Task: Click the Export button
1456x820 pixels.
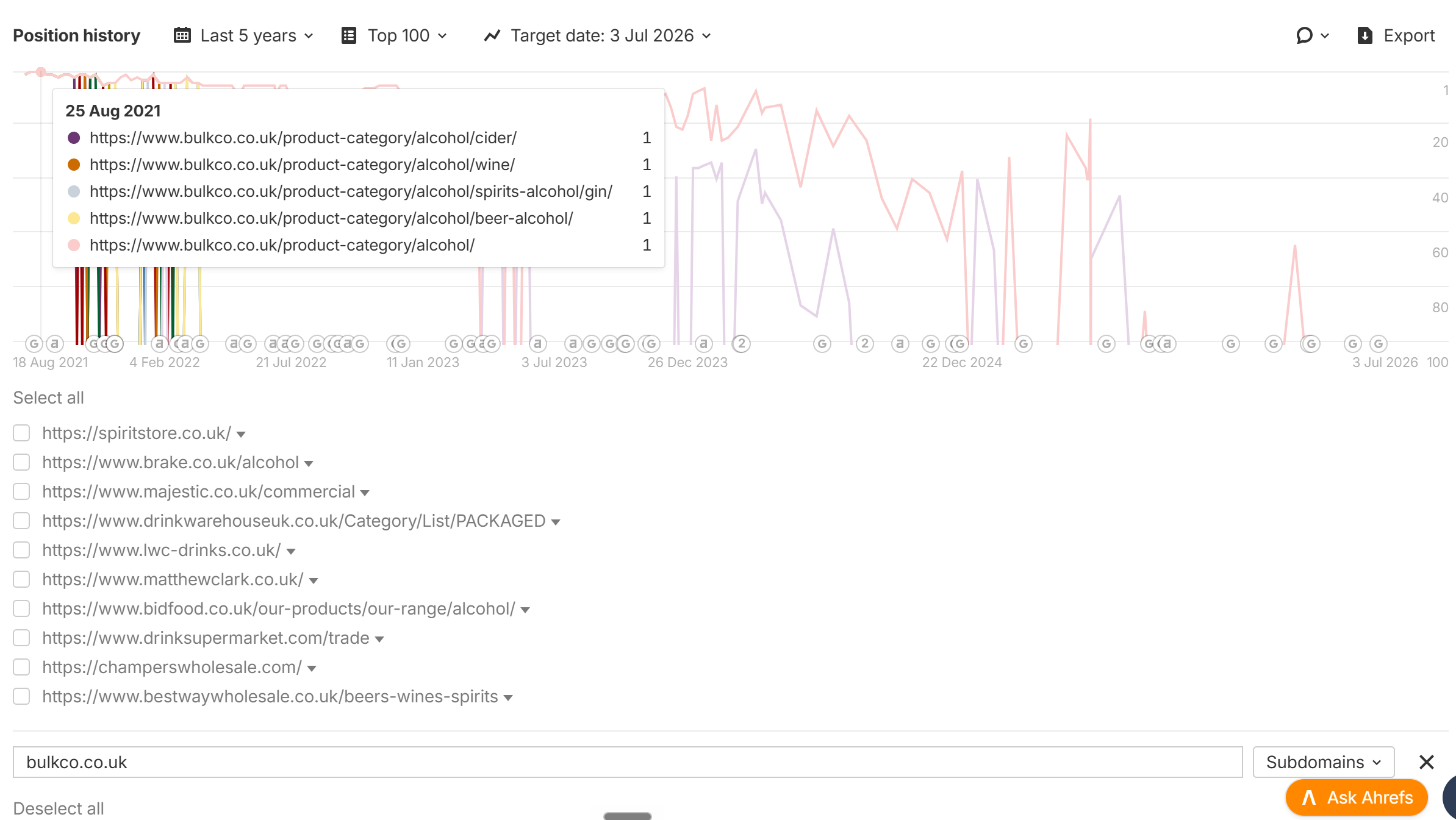Action: 1396,35
